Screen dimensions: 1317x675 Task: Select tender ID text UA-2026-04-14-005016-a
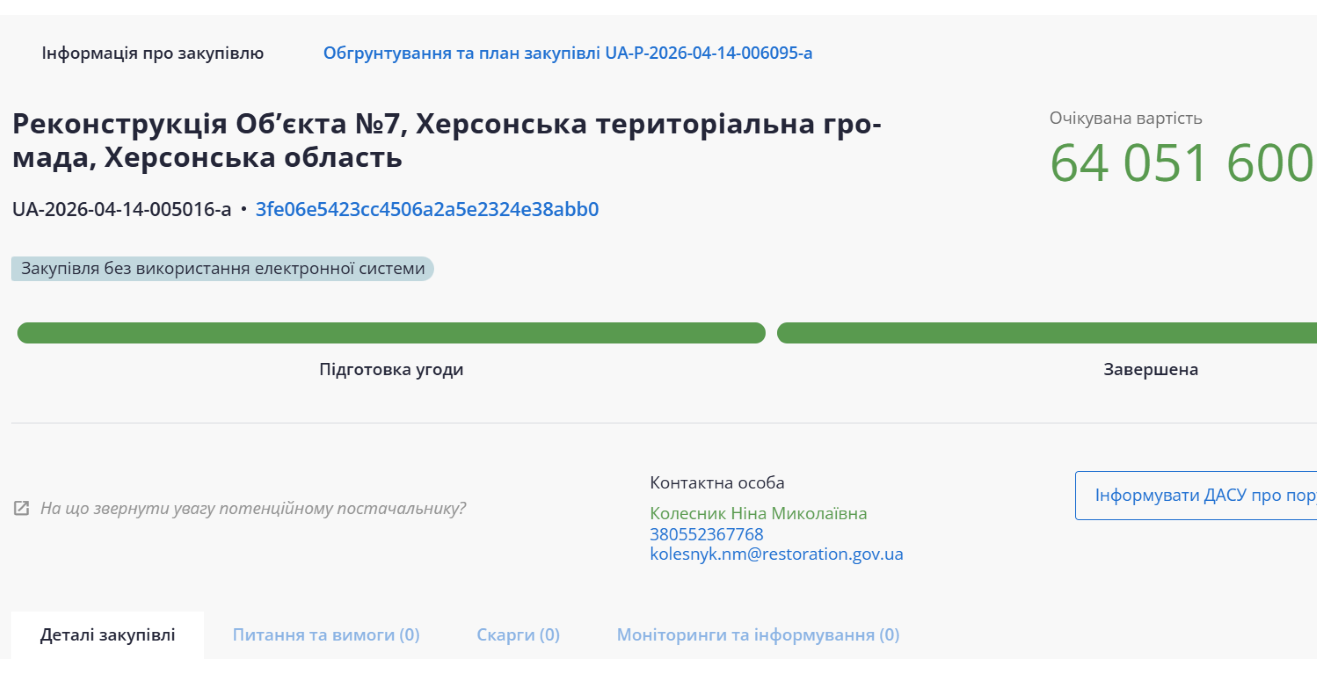point(121,210)
